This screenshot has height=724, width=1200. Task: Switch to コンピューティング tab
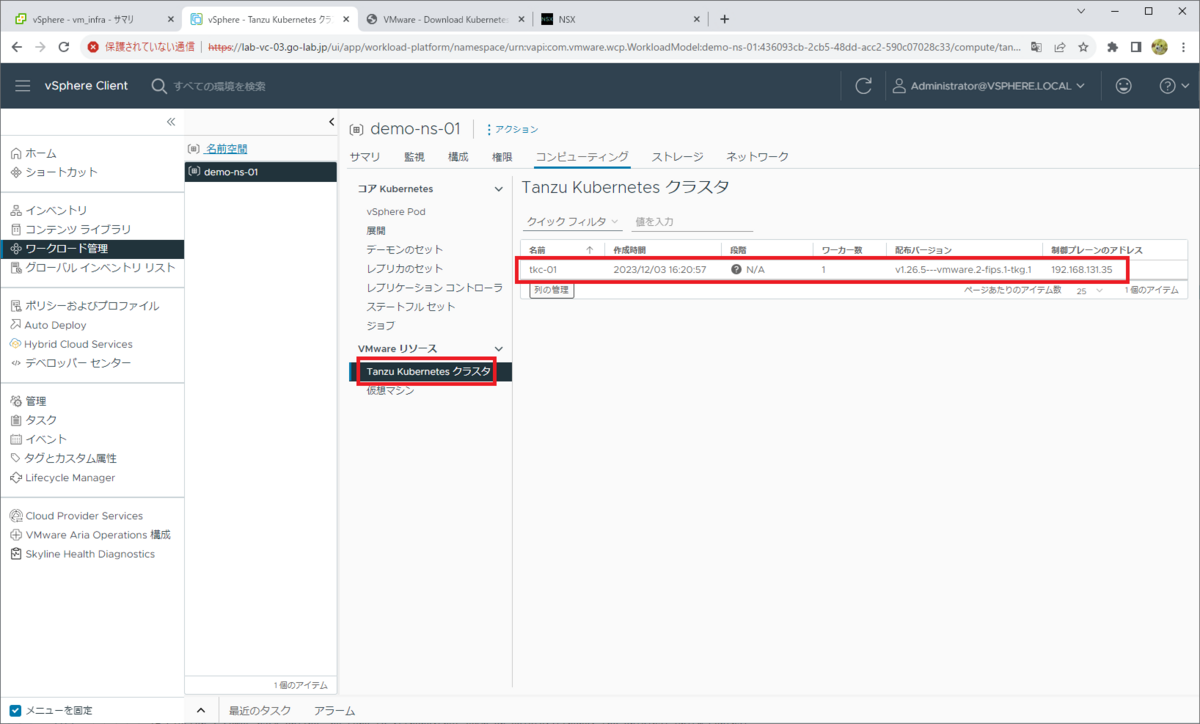[x=582, y=157]
